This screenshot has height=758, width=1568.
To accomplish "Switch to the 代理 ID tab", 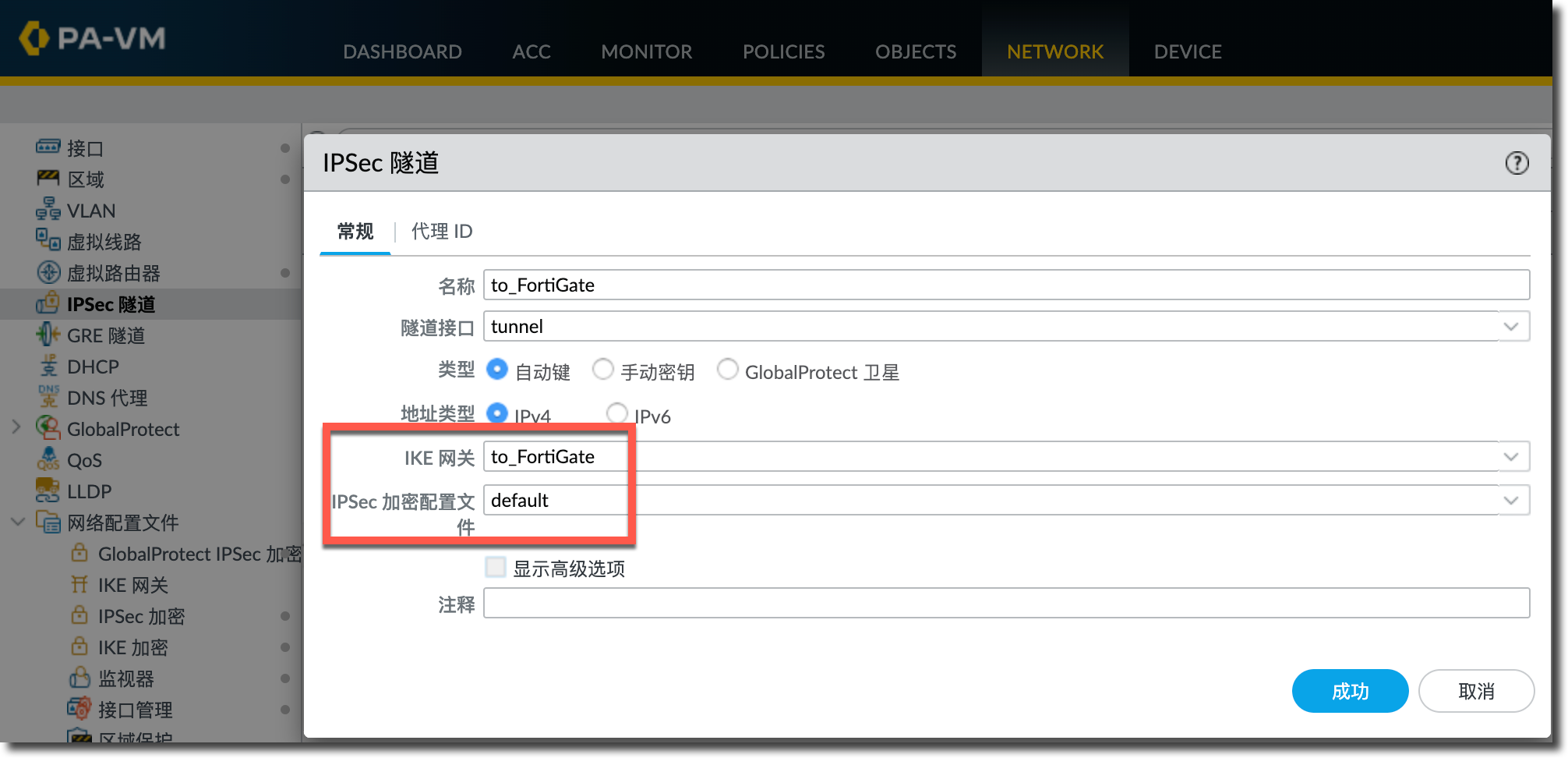I will click(x=441, y=232).
